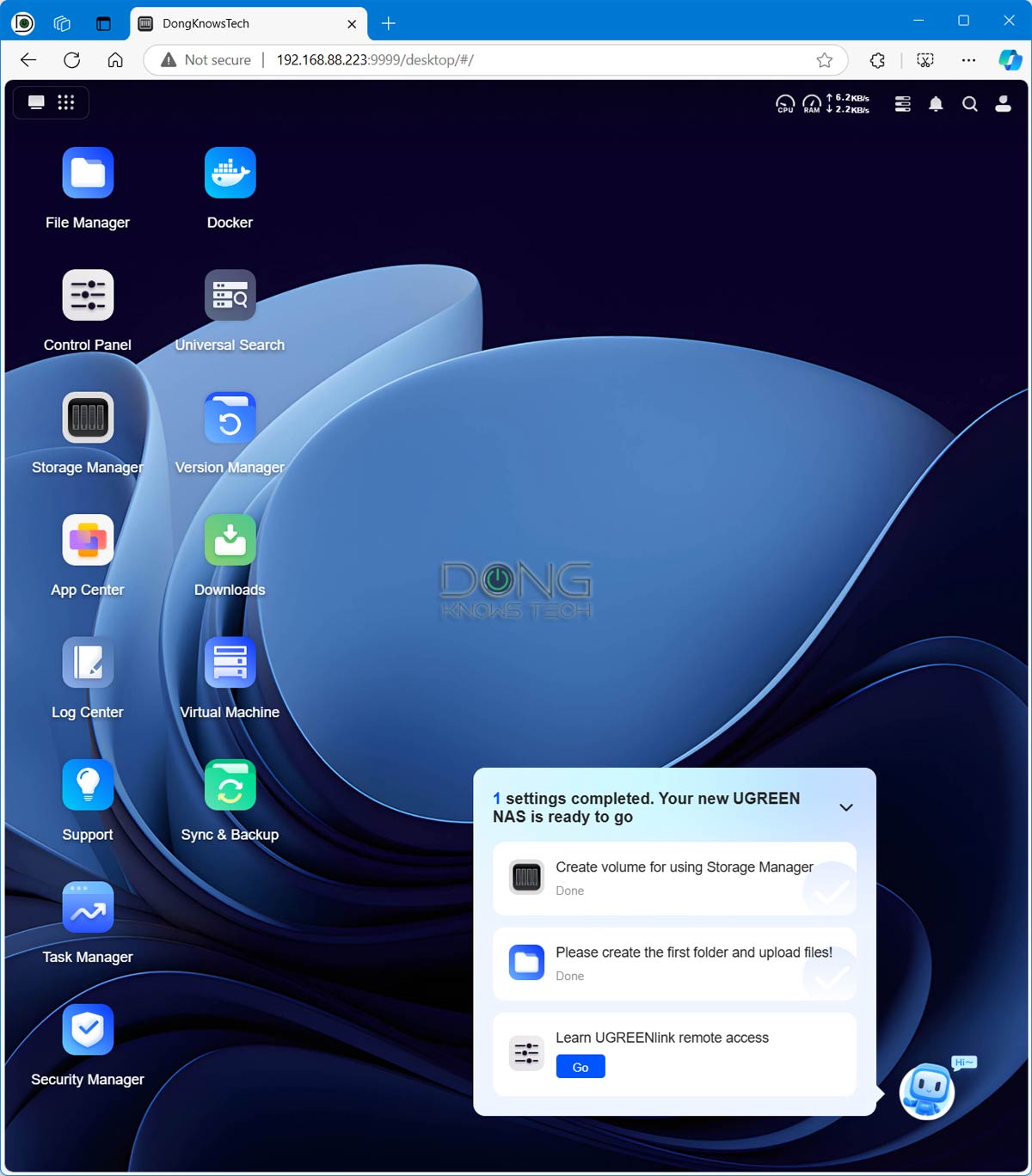Open Version Manager app
1032x1176 pixels.
pos(230,418)
